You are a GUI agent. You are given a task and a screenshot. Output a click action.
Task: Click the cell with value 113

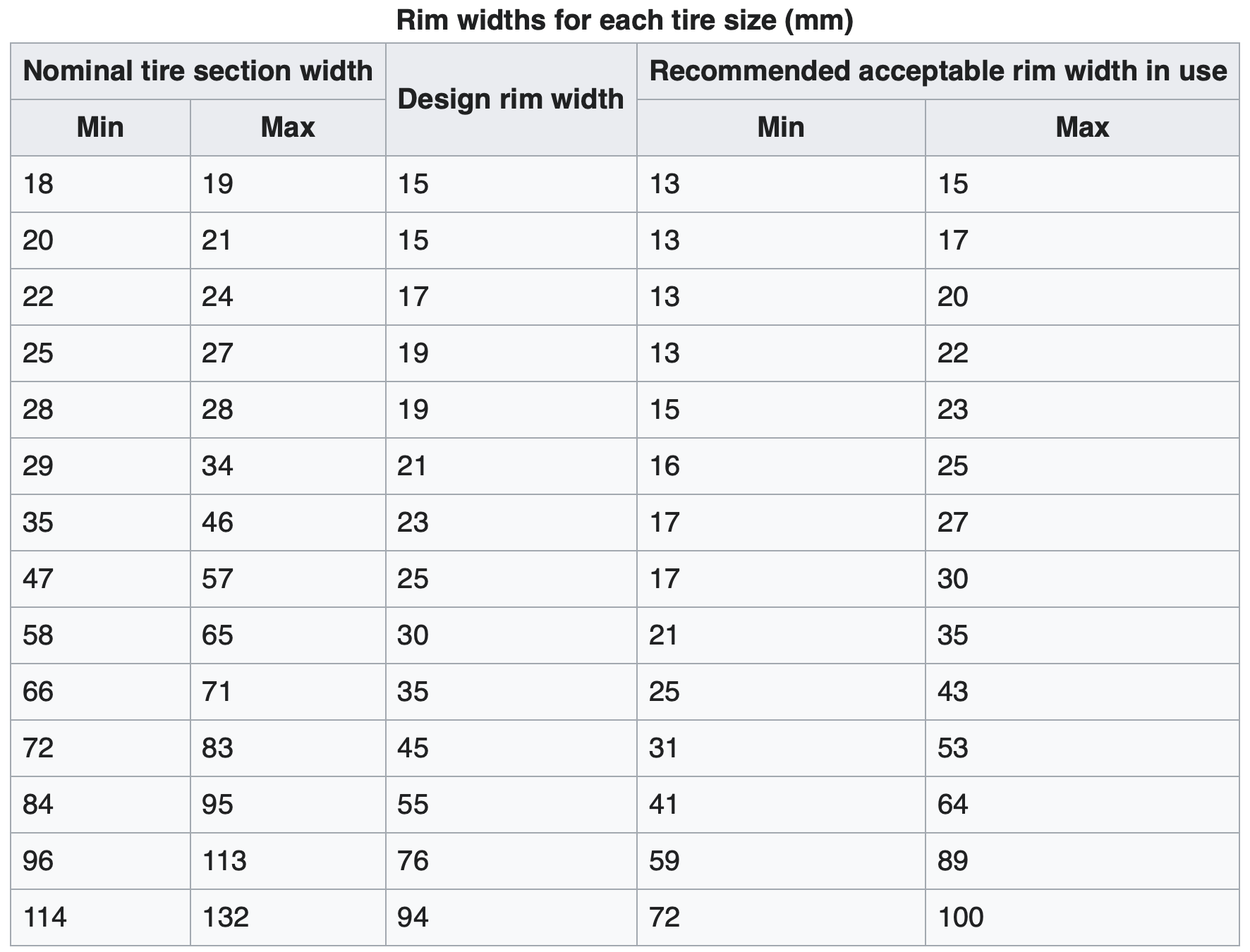pos(224,861)
